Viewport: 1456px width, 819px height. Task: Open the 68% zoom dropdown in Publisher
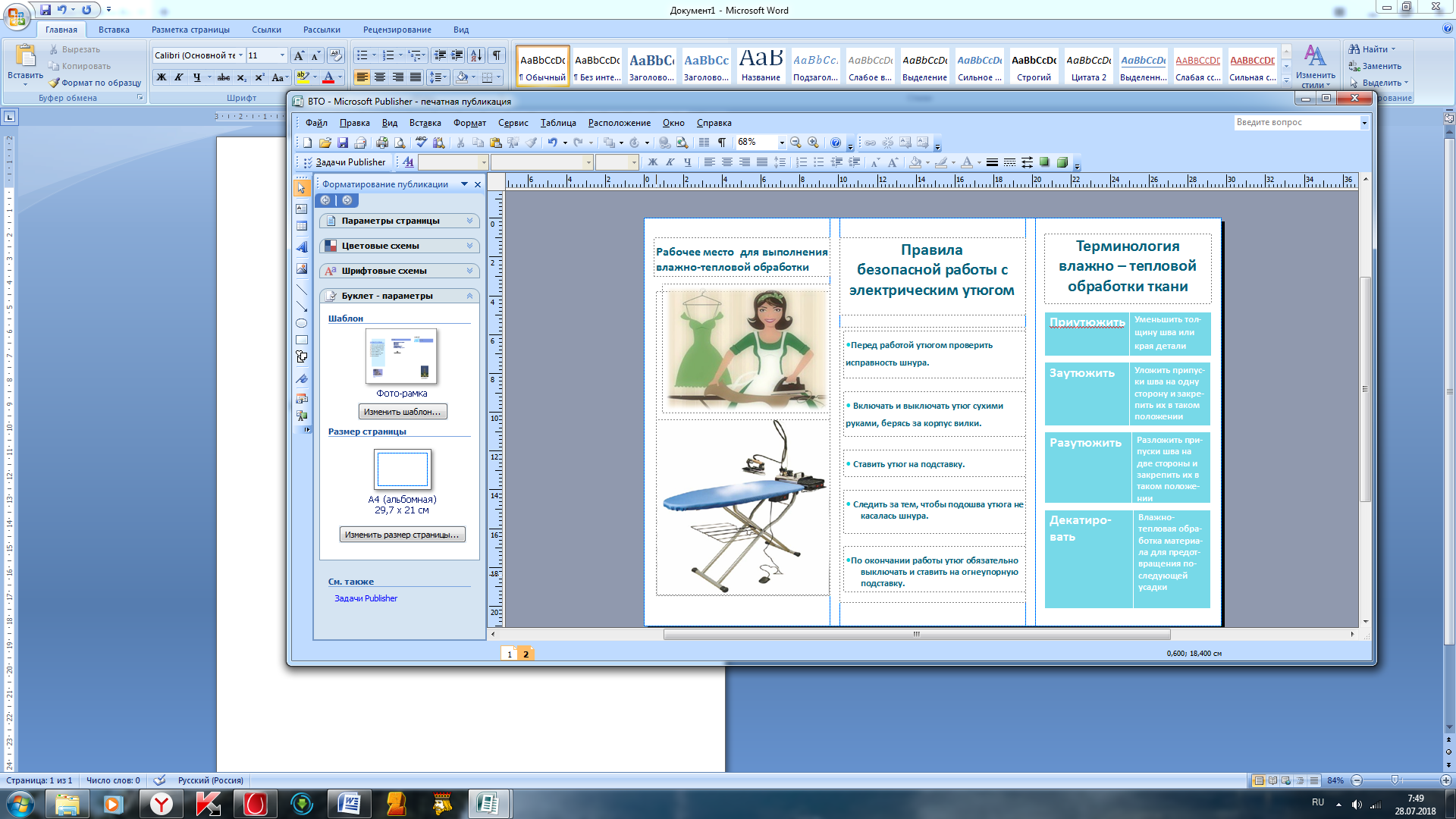[x=782, y=143]
